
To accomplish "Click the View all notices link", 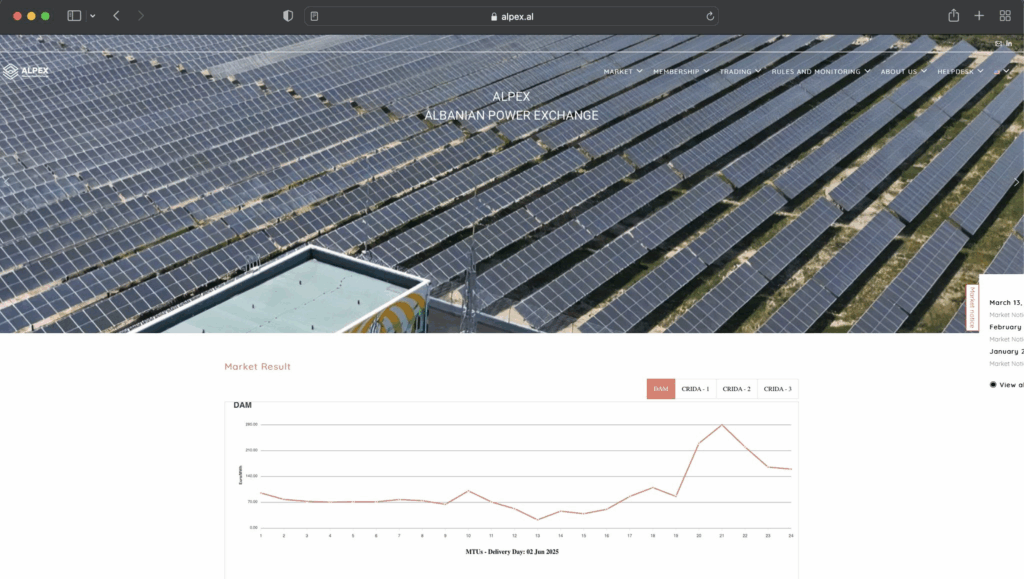I will tap(1007, 385).
